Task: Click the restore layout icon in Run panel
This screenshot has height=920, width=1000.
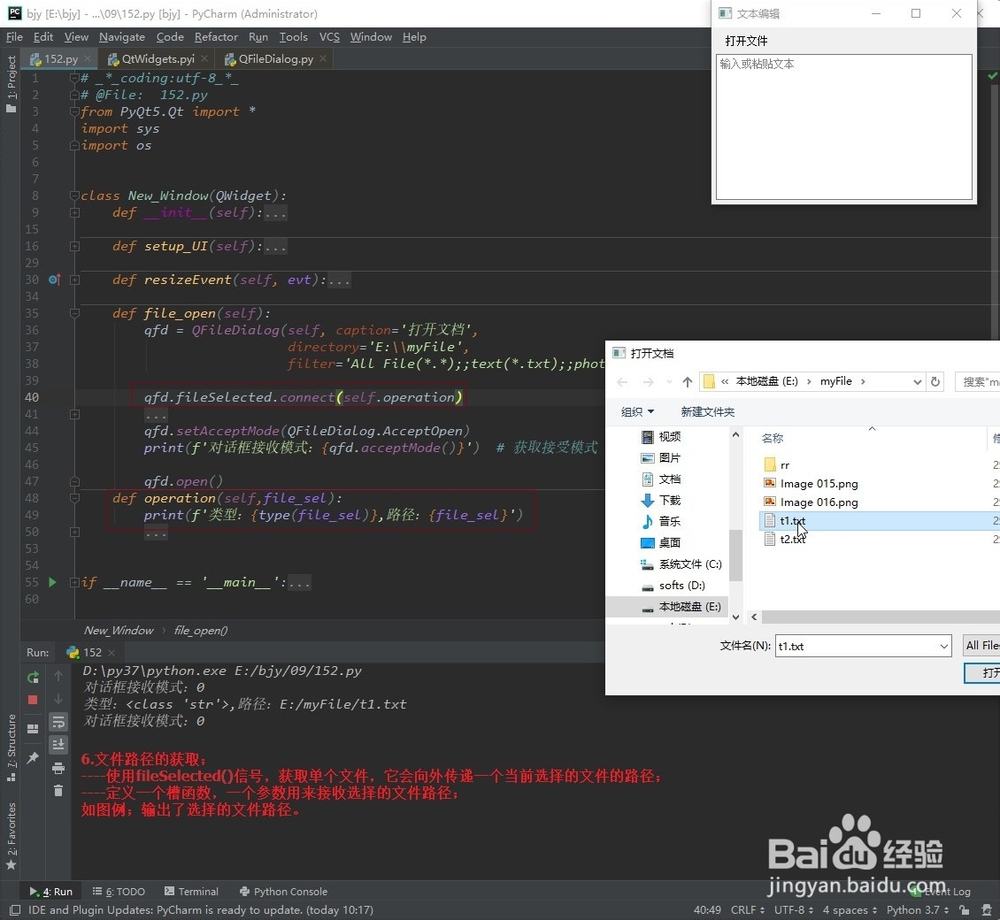Action: tap(33, 728)
